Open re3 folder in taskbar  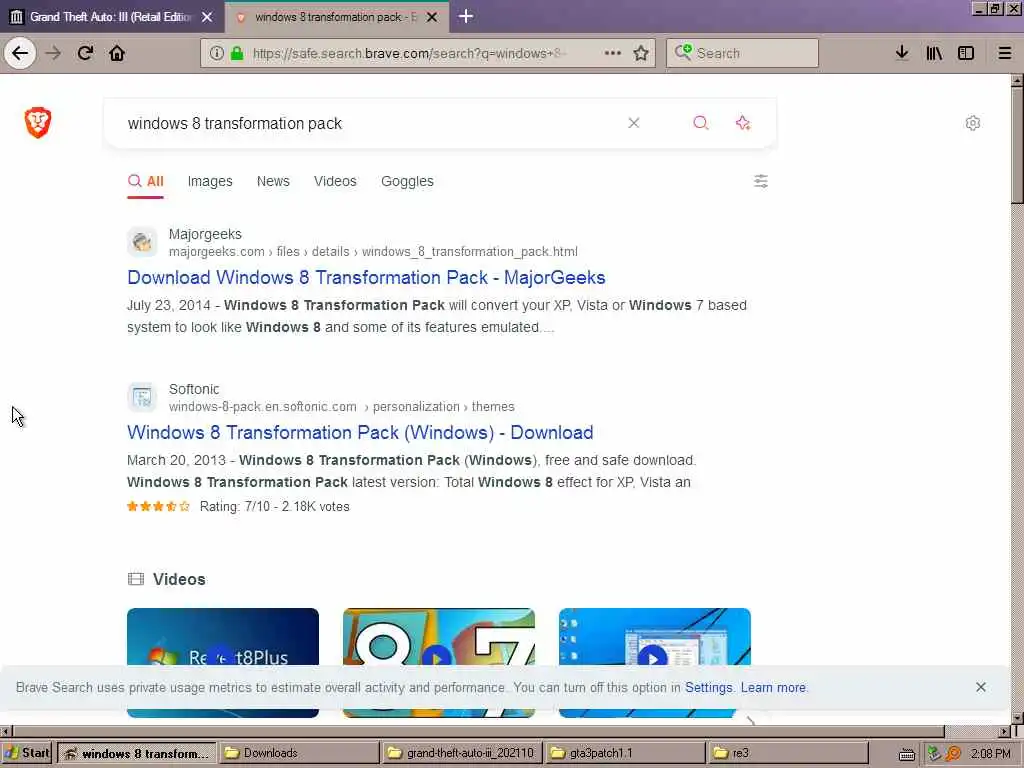point(787,753)
